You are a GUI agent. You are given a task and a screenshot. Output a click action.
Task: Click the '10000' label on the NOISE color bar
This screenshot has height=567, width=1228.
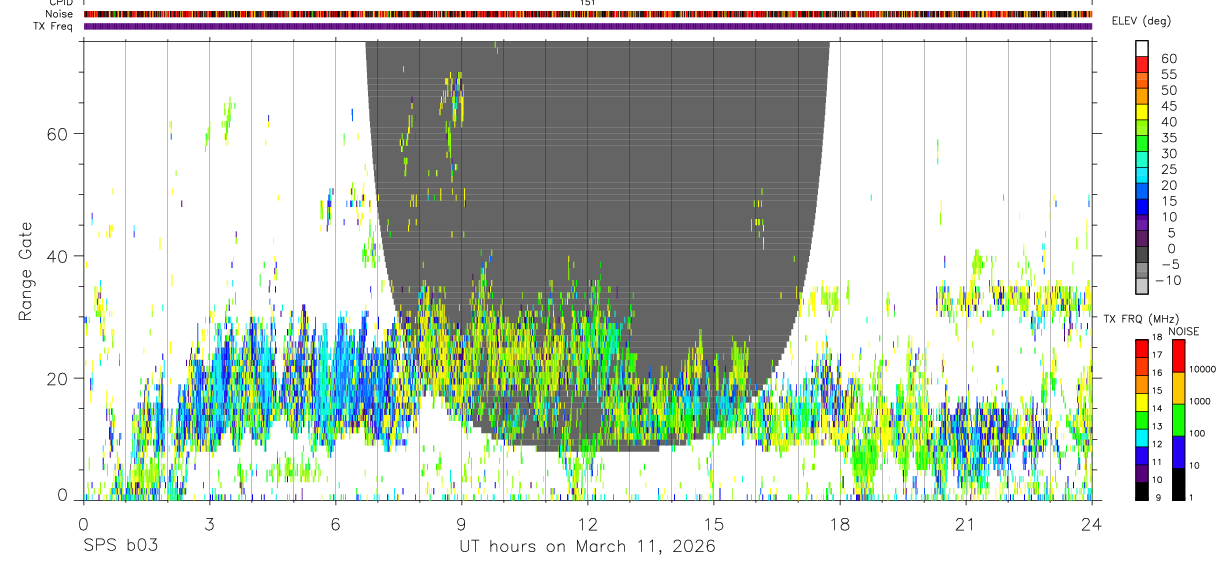[1203, 369]
